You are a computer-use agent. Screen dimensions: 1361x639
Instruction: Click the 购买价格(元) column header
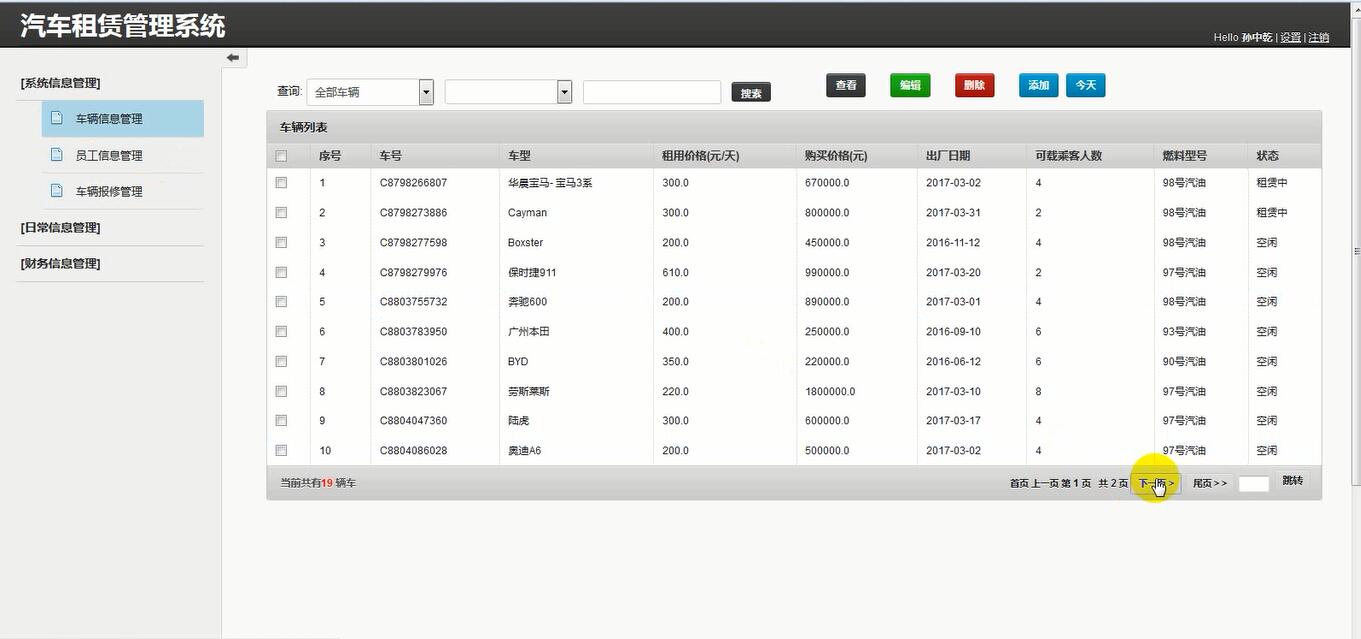pyautogui.click(x=835, y=156)
